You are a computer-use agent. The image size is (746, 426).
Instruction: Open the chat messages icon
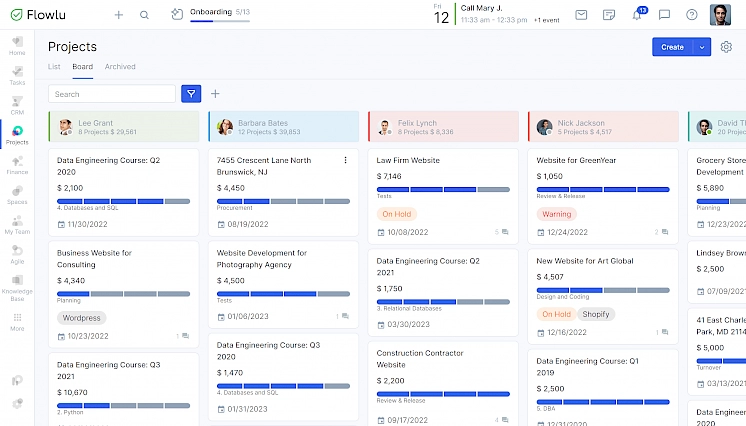[x=664, y=15]
